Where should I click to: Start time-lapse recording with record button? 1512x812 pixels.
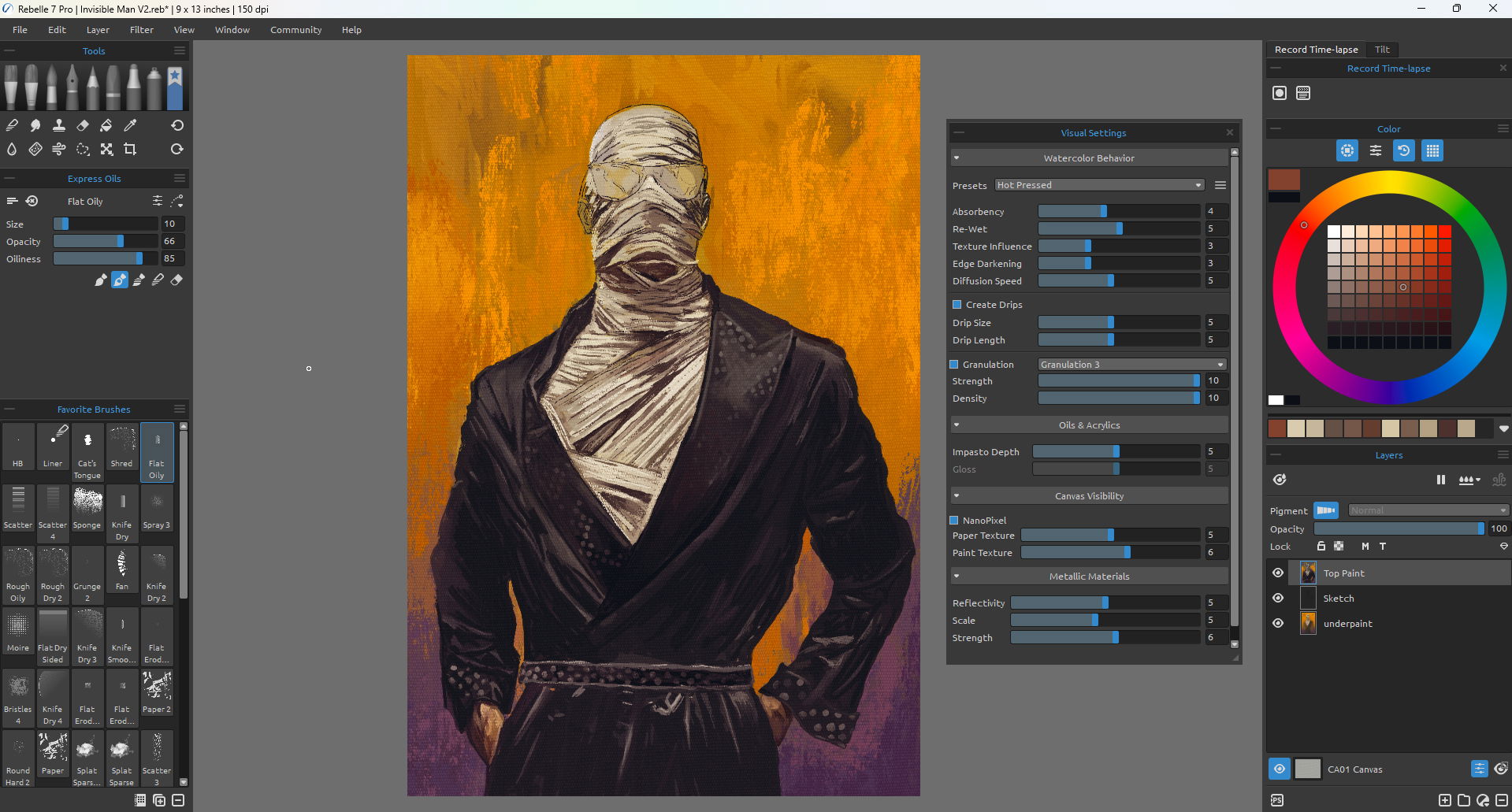click(1280, 93)
